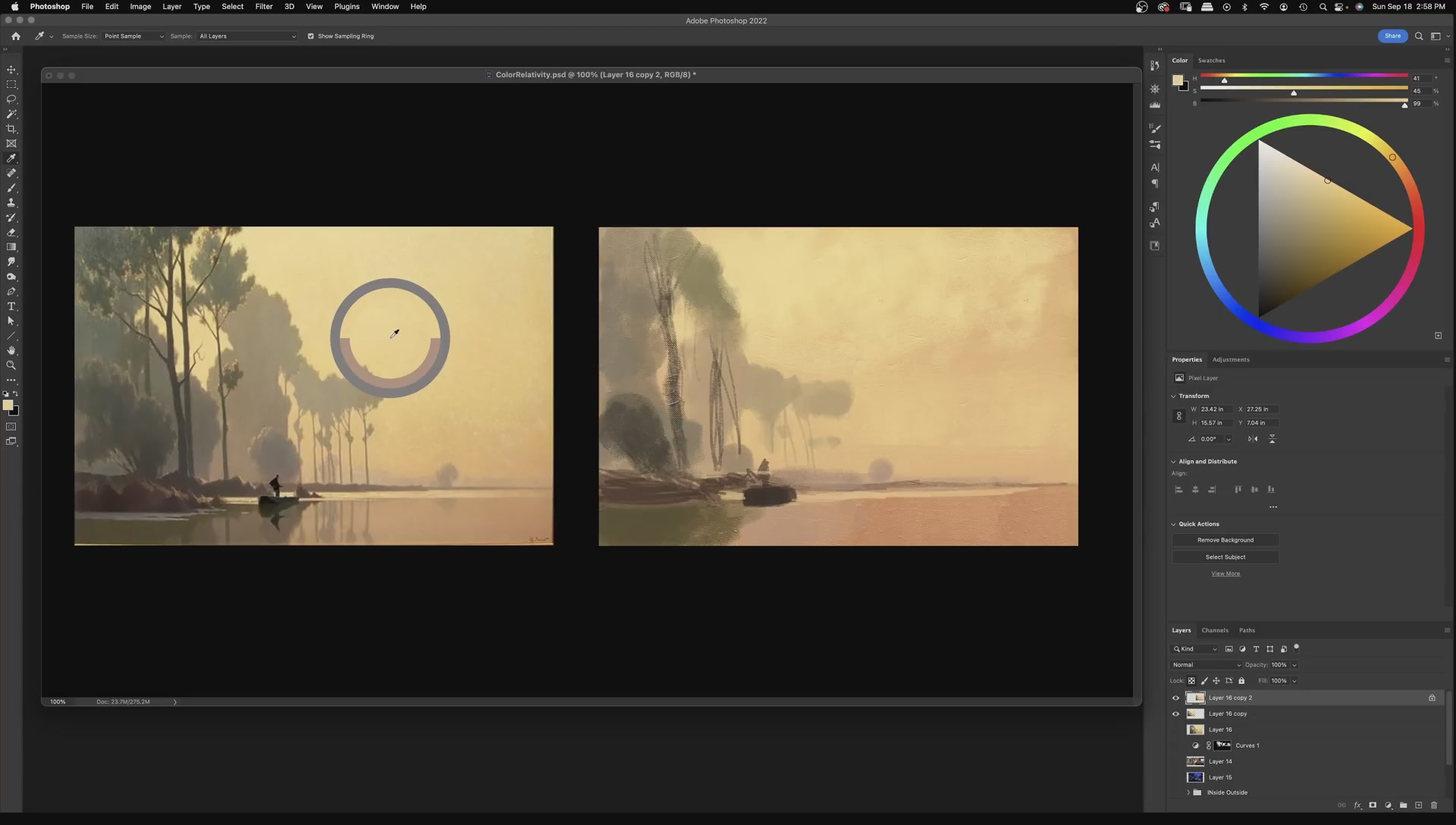The height and width of the screenshot is (825, 1456).
Task: Click the View More link
Action: (x=1225, y=574)
